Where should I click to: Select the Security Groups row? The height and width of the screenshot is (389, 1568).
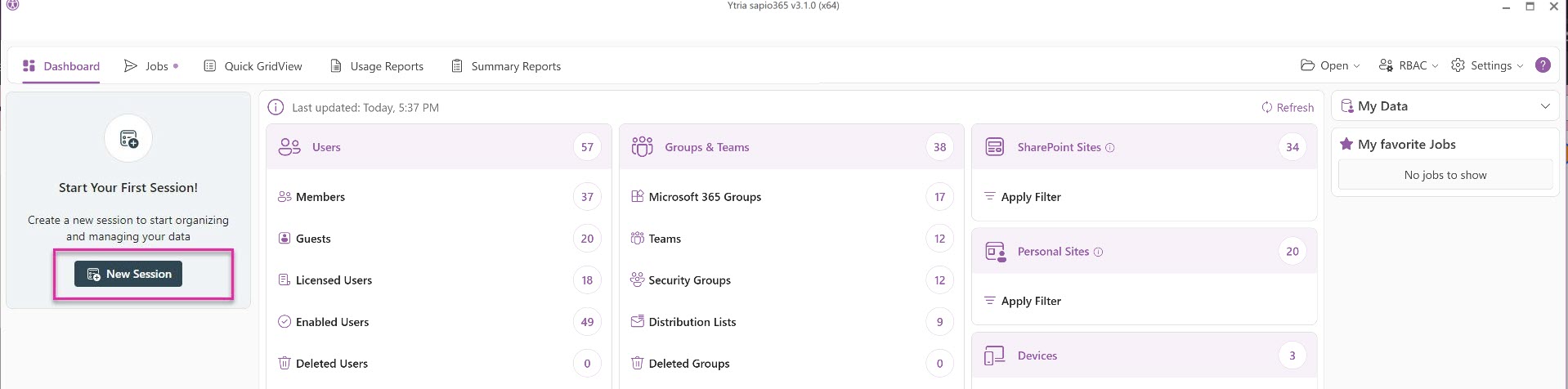point(689,280)
